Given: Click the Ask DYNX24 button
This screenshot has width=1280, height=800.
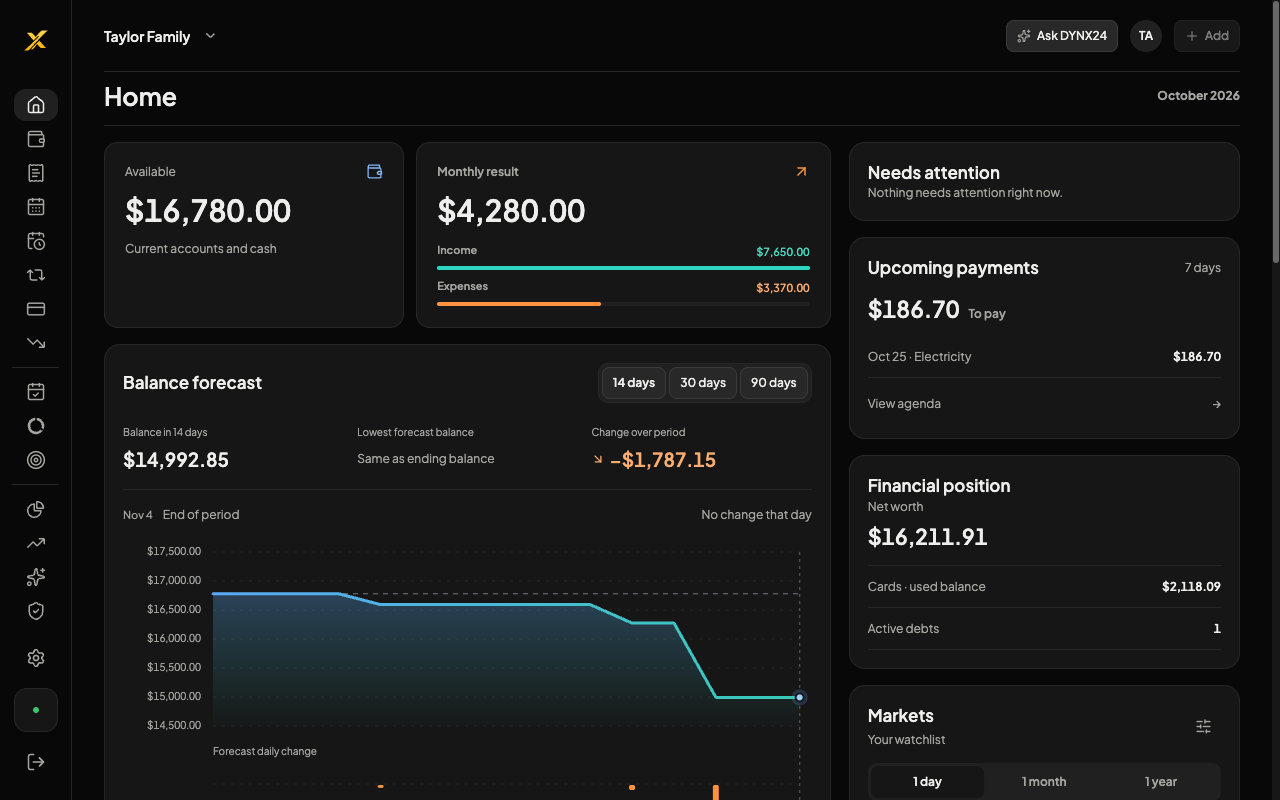Looking at the screenshot, I should [x=1062, y=36].
